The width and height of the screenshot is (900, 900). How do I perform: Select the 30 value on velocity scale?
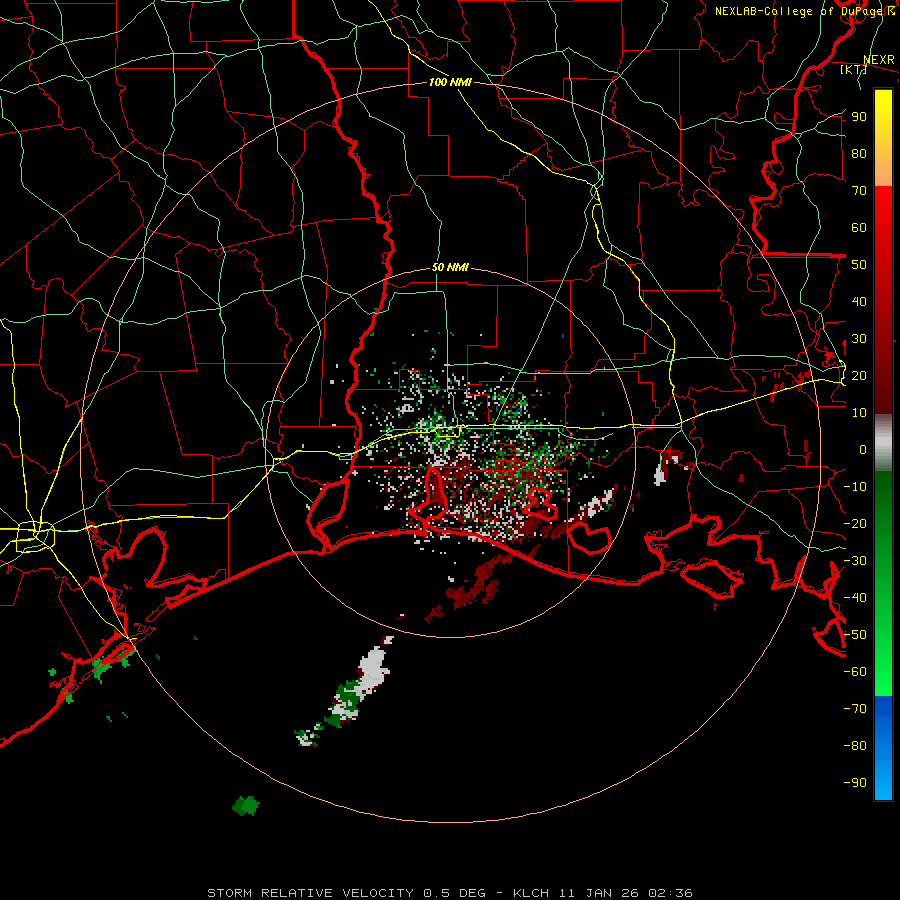coord(859,339)
